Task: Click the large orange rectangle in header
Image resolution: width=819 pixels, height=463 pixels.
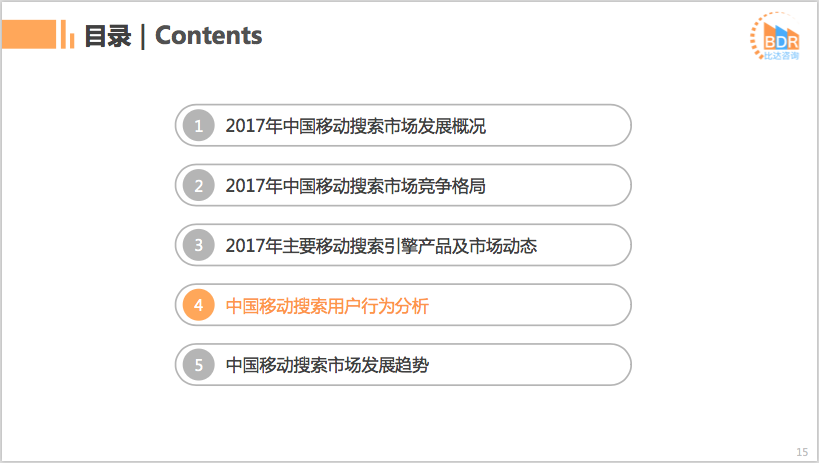Action: click(29, 34)
